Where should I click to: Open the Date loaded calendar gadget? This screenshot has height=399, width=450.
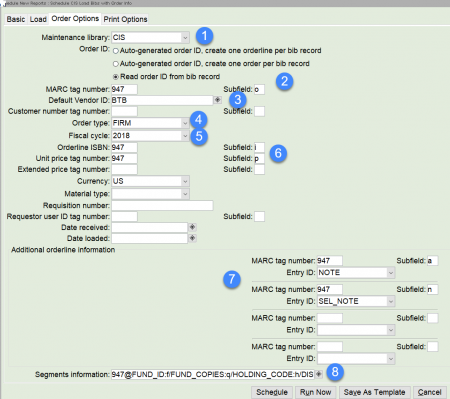(x=192, y=238)
